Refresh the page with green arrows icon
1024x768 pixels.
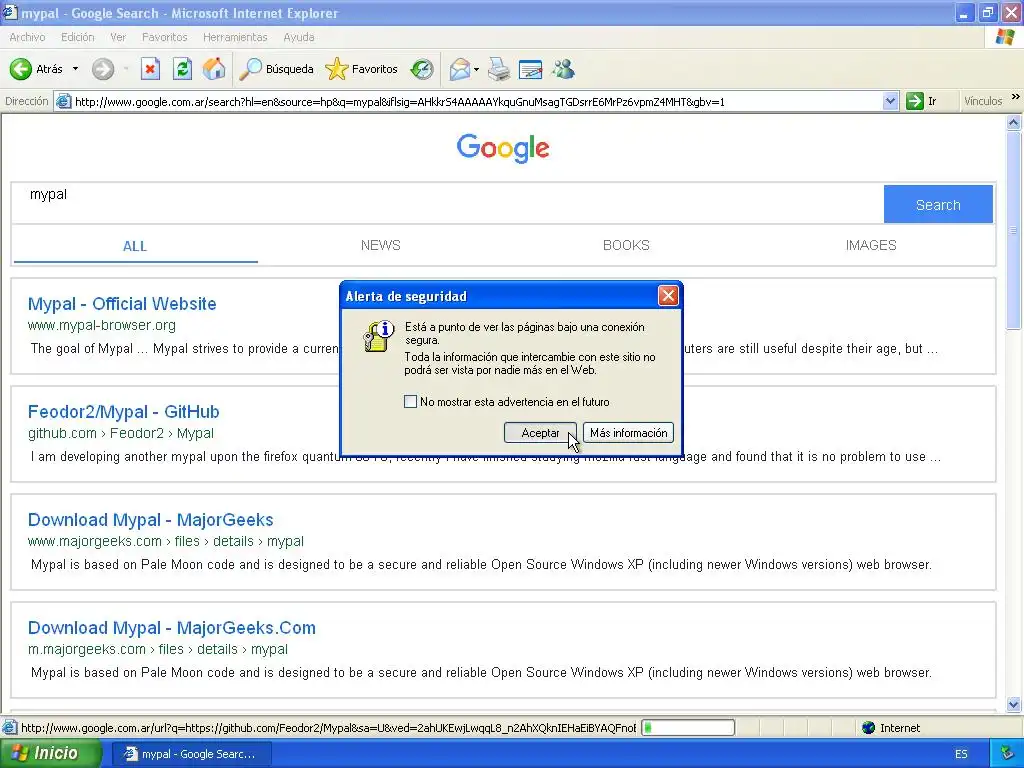tap(182, 69)
